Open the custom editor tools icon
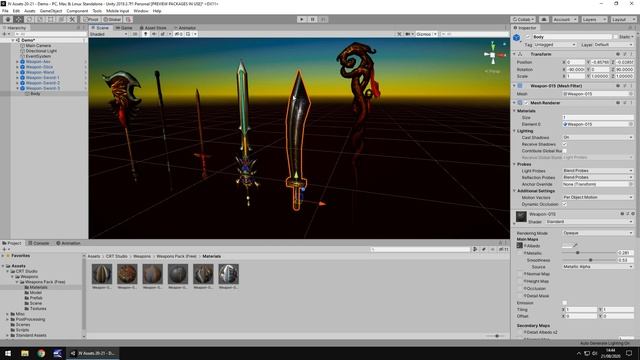 pos(72,19)
